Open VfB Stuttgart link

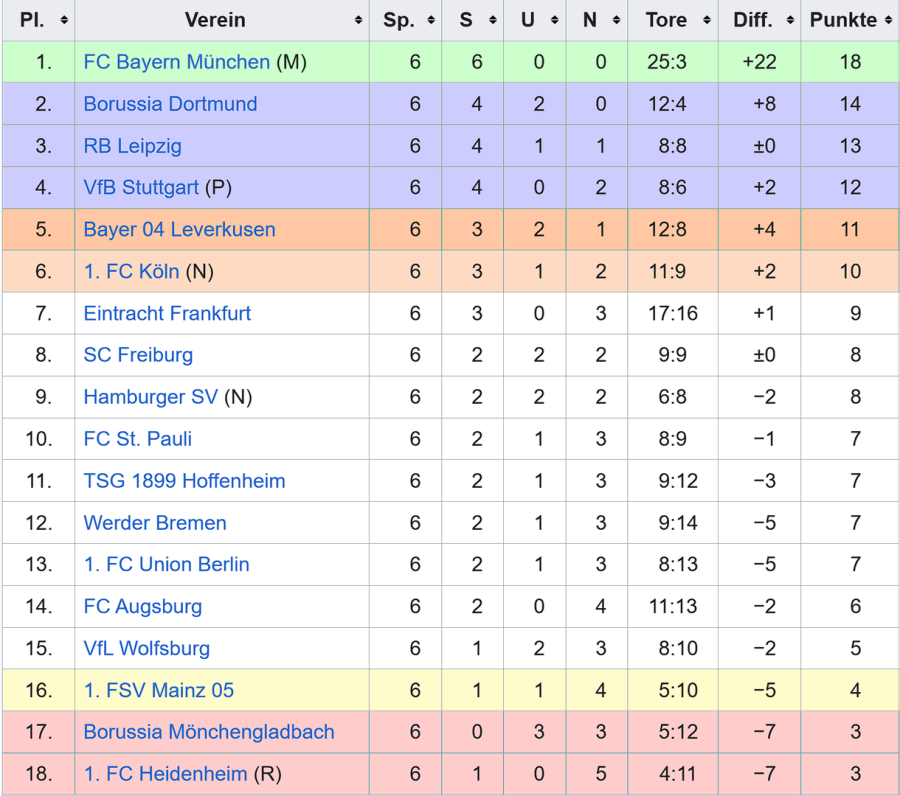(141, 188)
